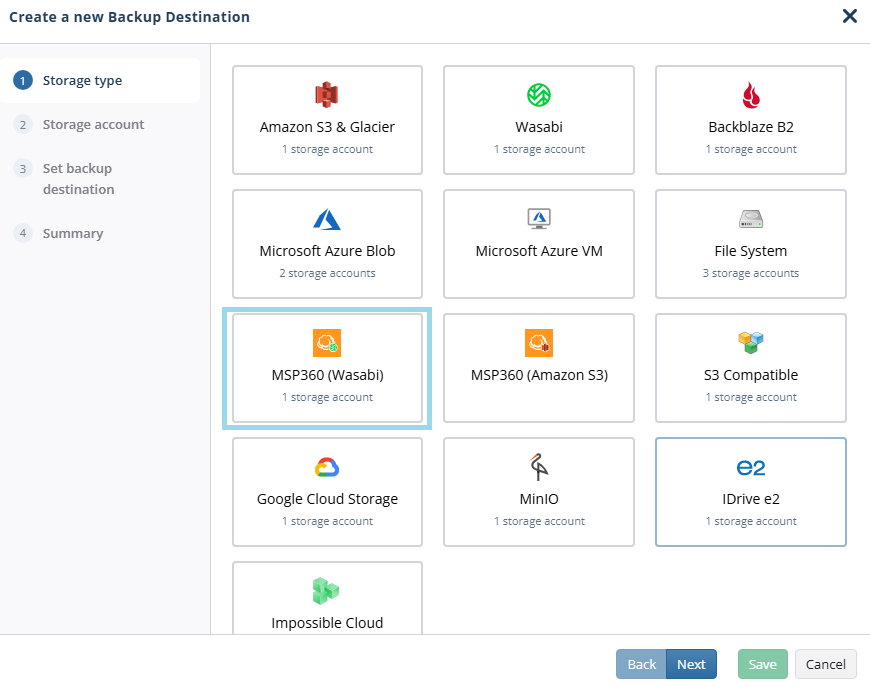Viewport: 870px width, 689px height.
Task: Open the Set backup destination step
Action: [79, 179]
